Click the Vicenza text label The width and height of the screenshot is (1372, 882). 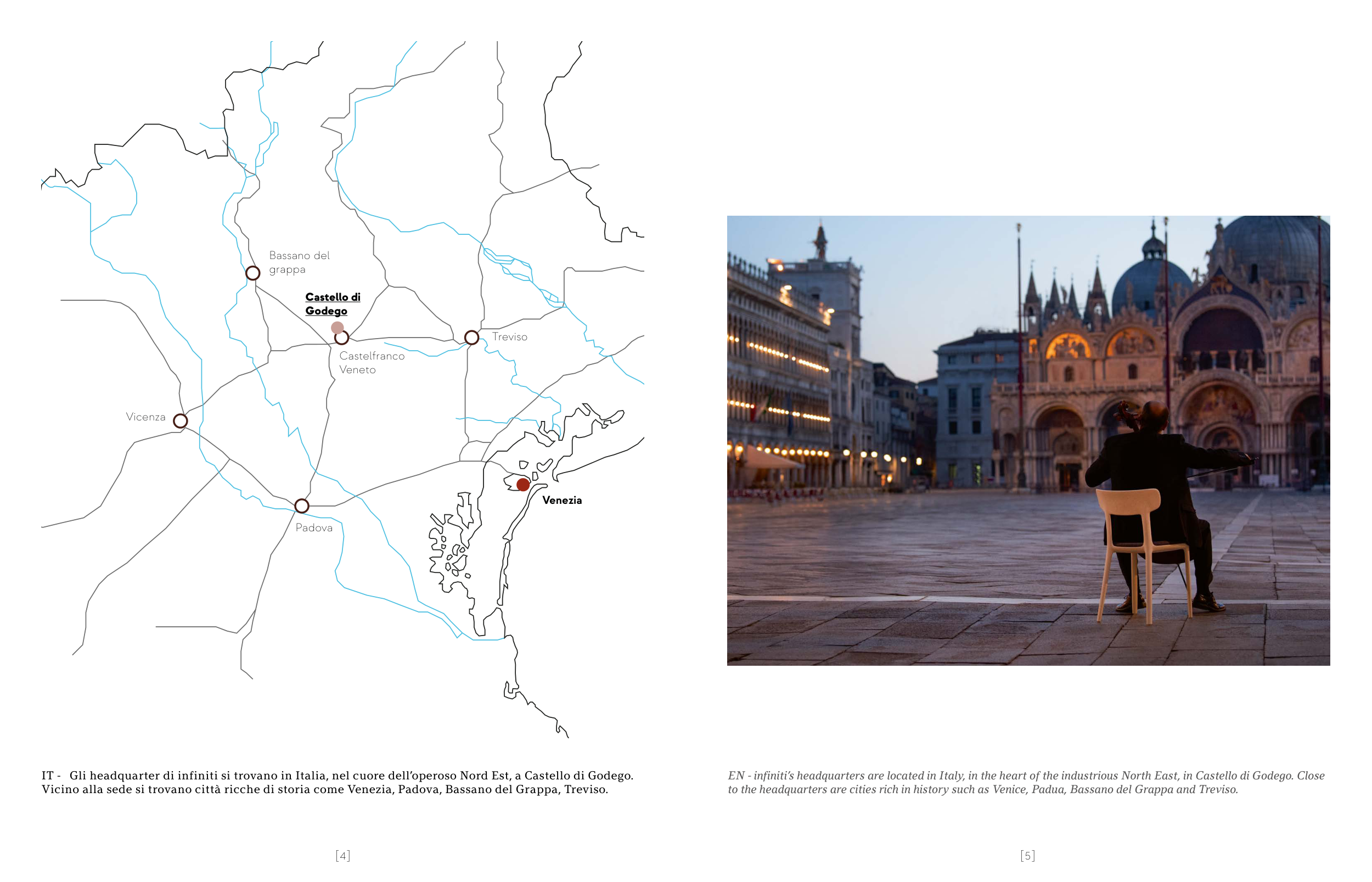pos(145,417)
